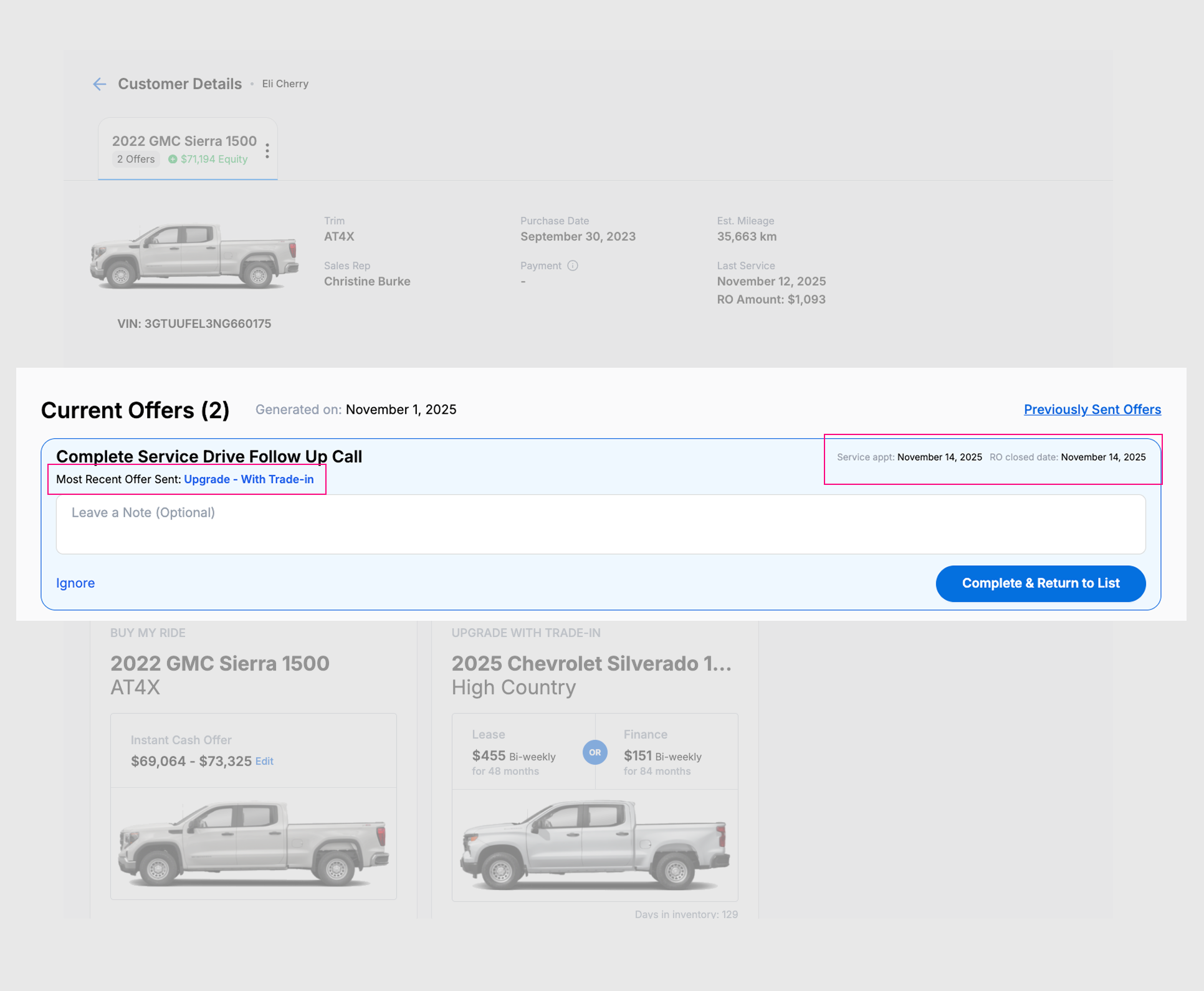Click the back arrow beside Customer Details
This screenshot has height=991, width=1204.
pos(100,84)
